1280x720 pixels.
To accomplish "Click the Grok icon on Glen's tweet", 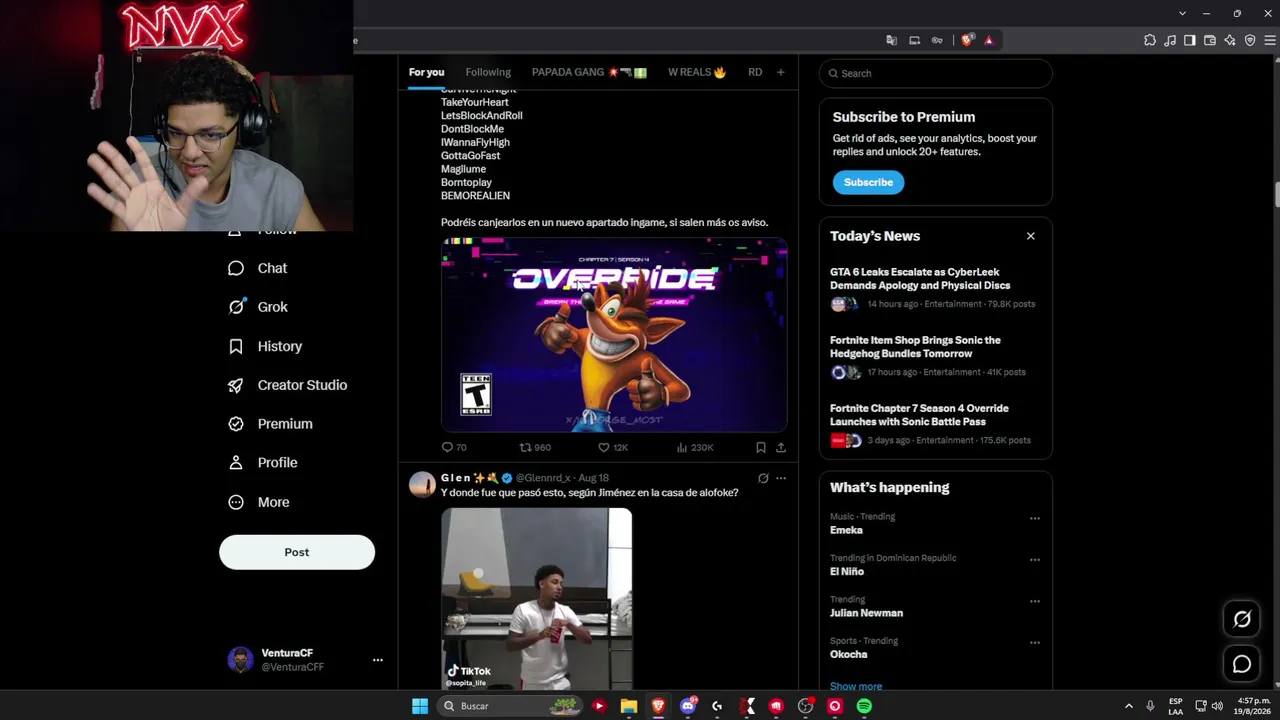I will 763,478.
